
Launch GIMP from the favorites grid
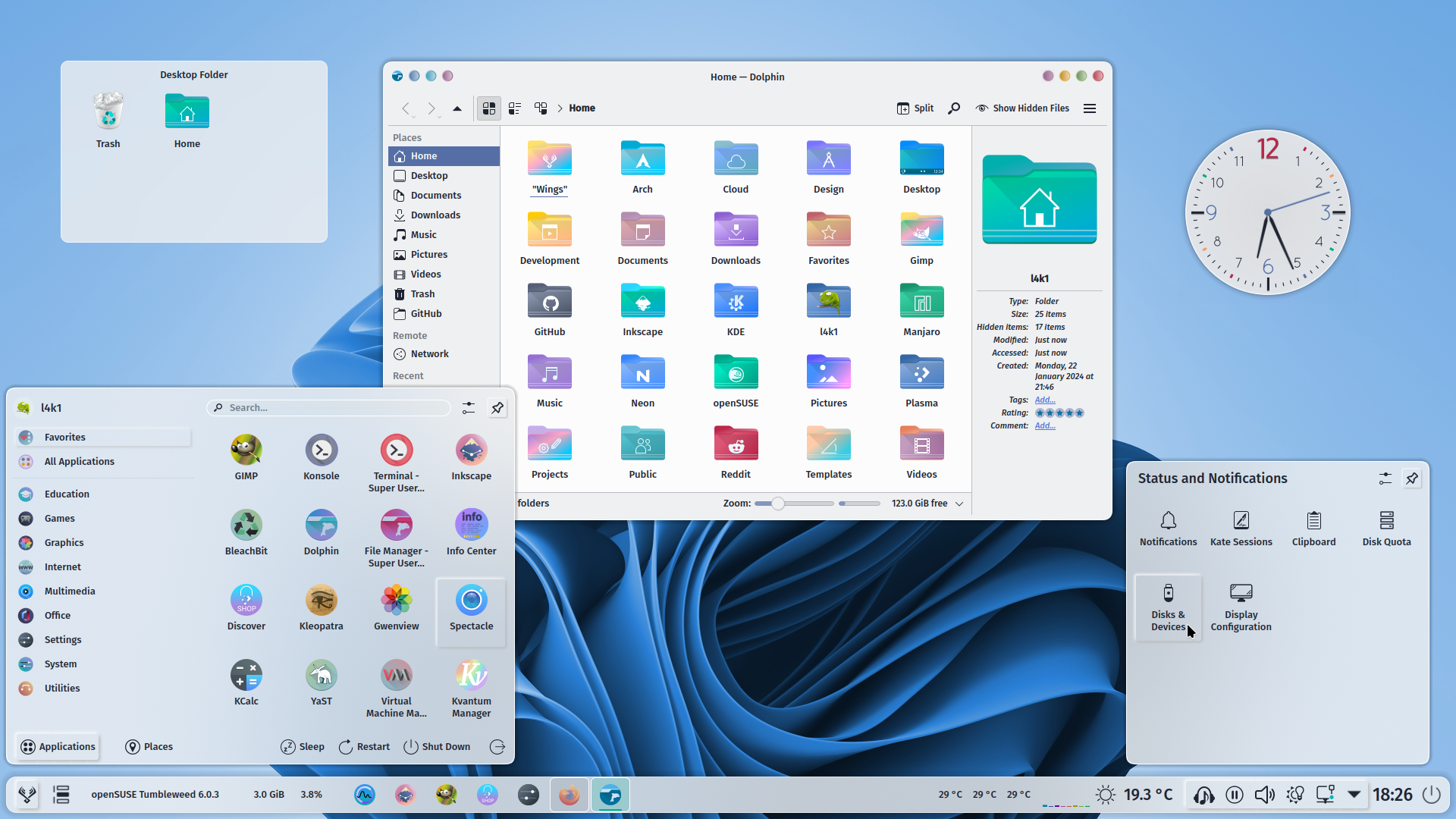pos(246,457)
